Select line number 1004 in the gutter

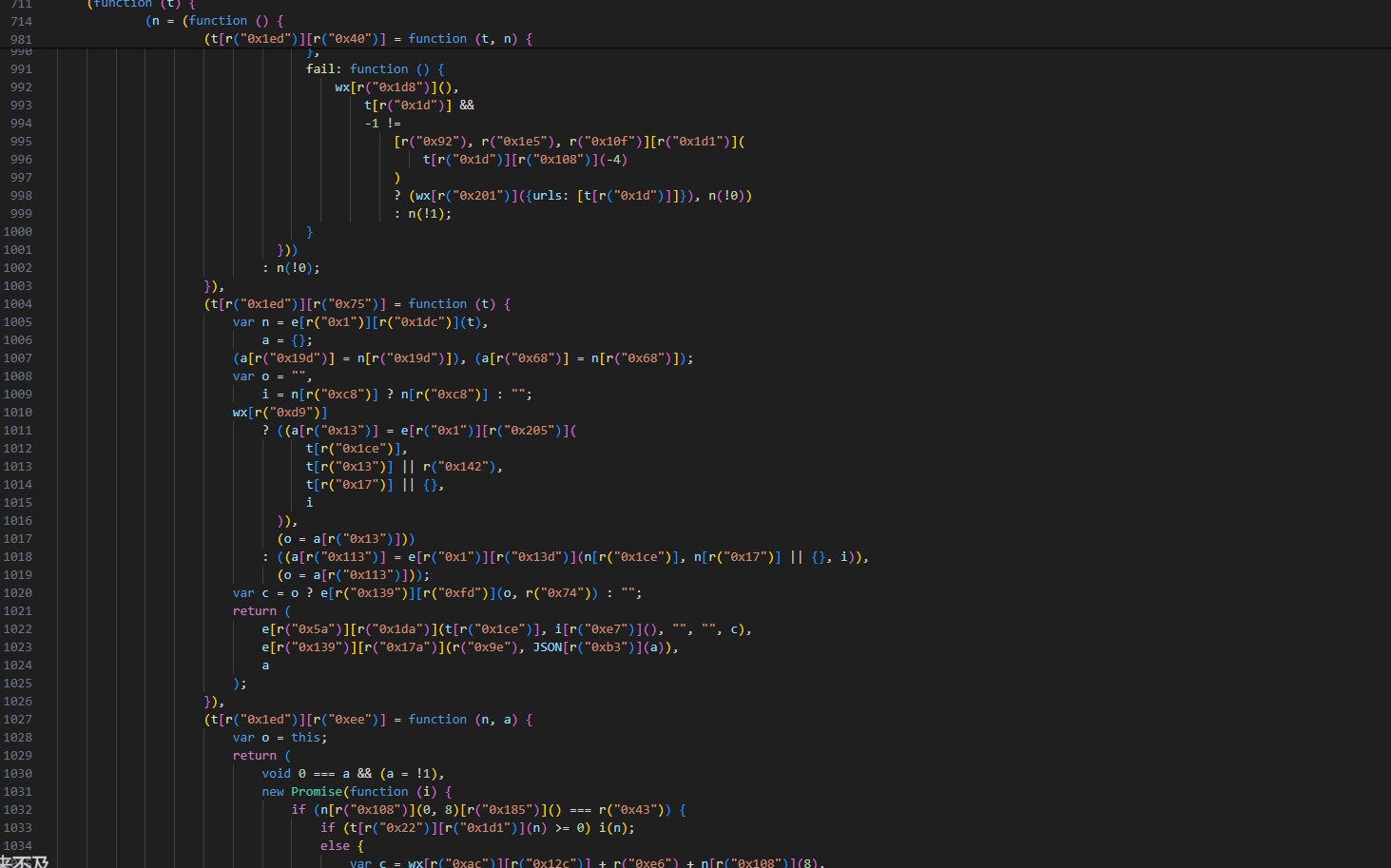17,304
